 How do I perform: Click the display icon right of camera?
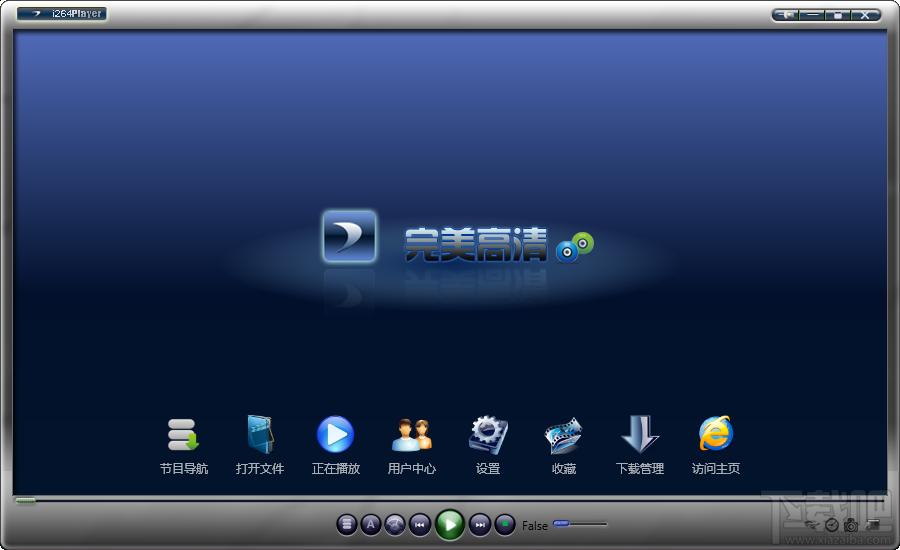(872, 524)
